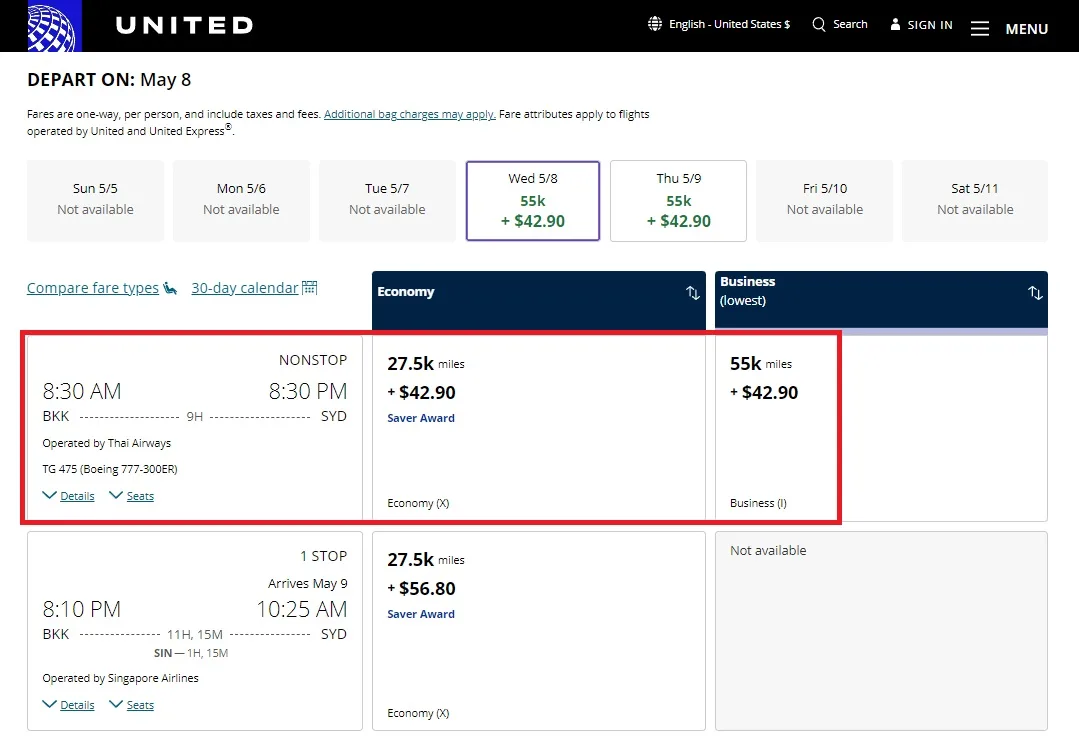Select the Tue 5/7 date tab
Image resolution: width=1079 pixels, height=736 pixels.
(x=387, y=201)
